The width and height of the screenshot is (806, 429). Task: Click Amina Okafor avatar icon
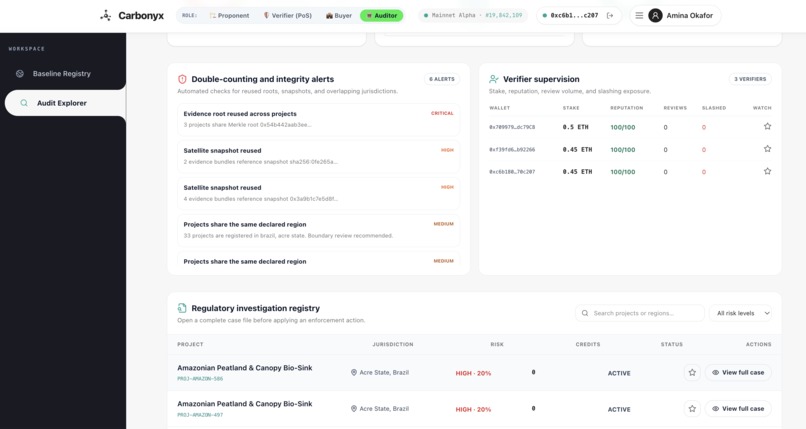coord(655,15)
